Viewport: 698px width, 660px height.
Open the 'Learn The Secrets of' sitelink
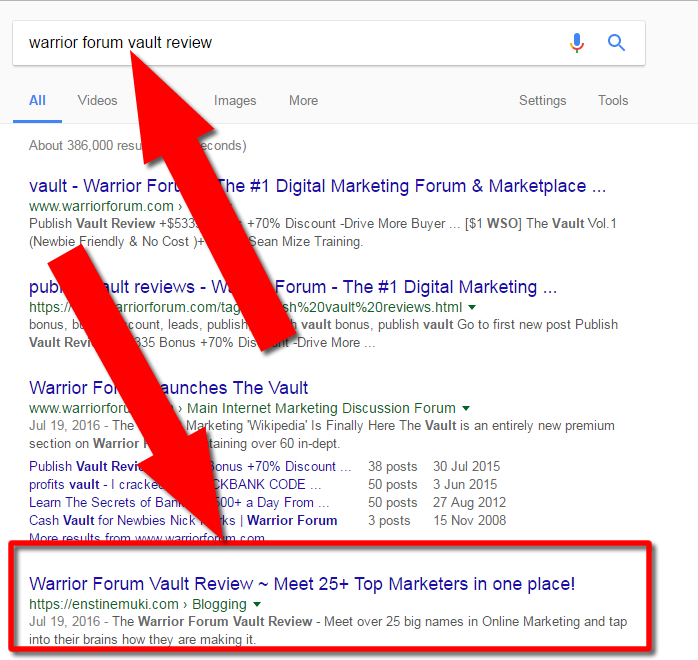pyautogui.click(x=179, y=502)
